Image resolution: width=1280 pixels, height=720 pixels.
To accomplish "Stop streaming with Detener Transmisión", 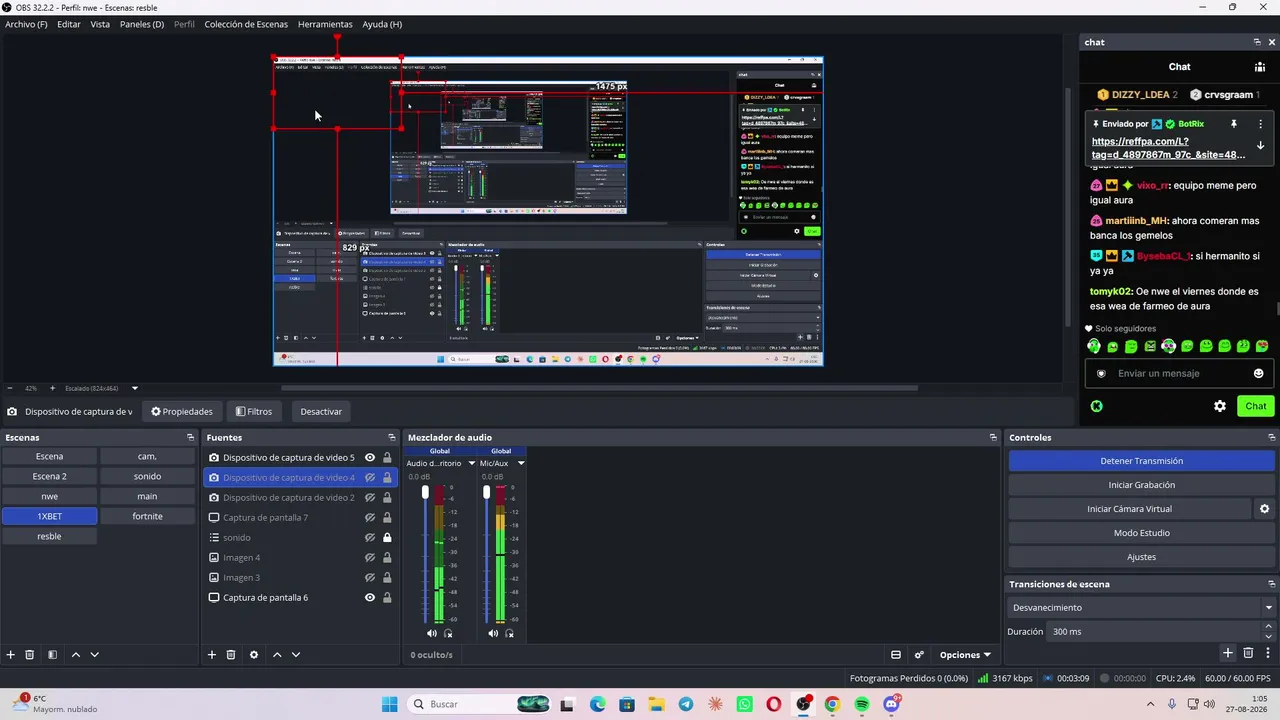I will pyautogui.click(x=1141, y=461).
